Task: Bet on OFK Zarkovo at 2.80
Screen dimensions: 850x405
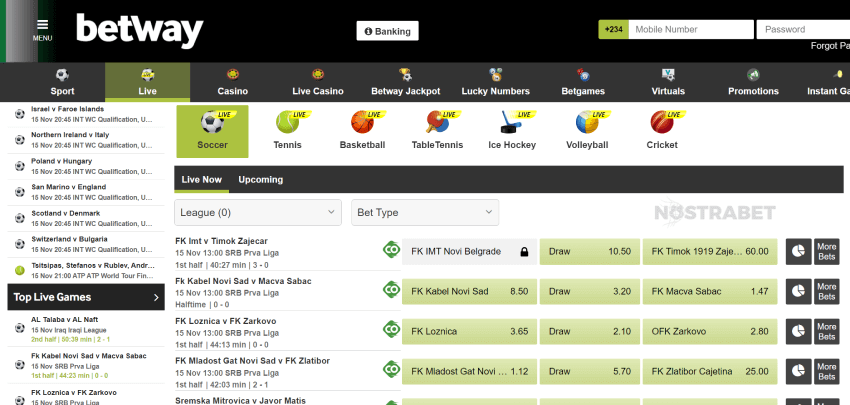Action: [710, 331]
